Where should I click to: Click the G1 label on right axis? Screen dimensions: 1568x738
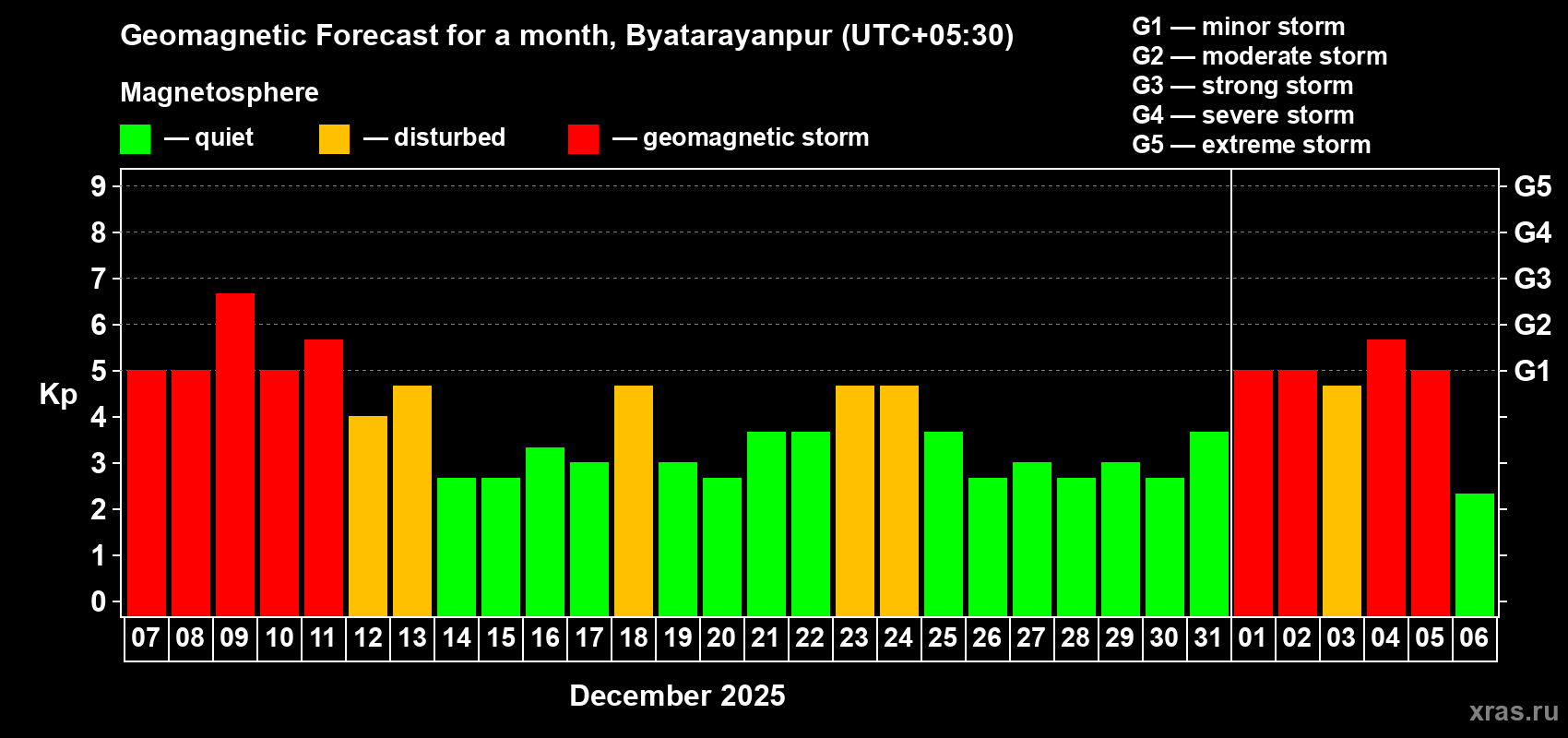click(x=1533, y=371)
